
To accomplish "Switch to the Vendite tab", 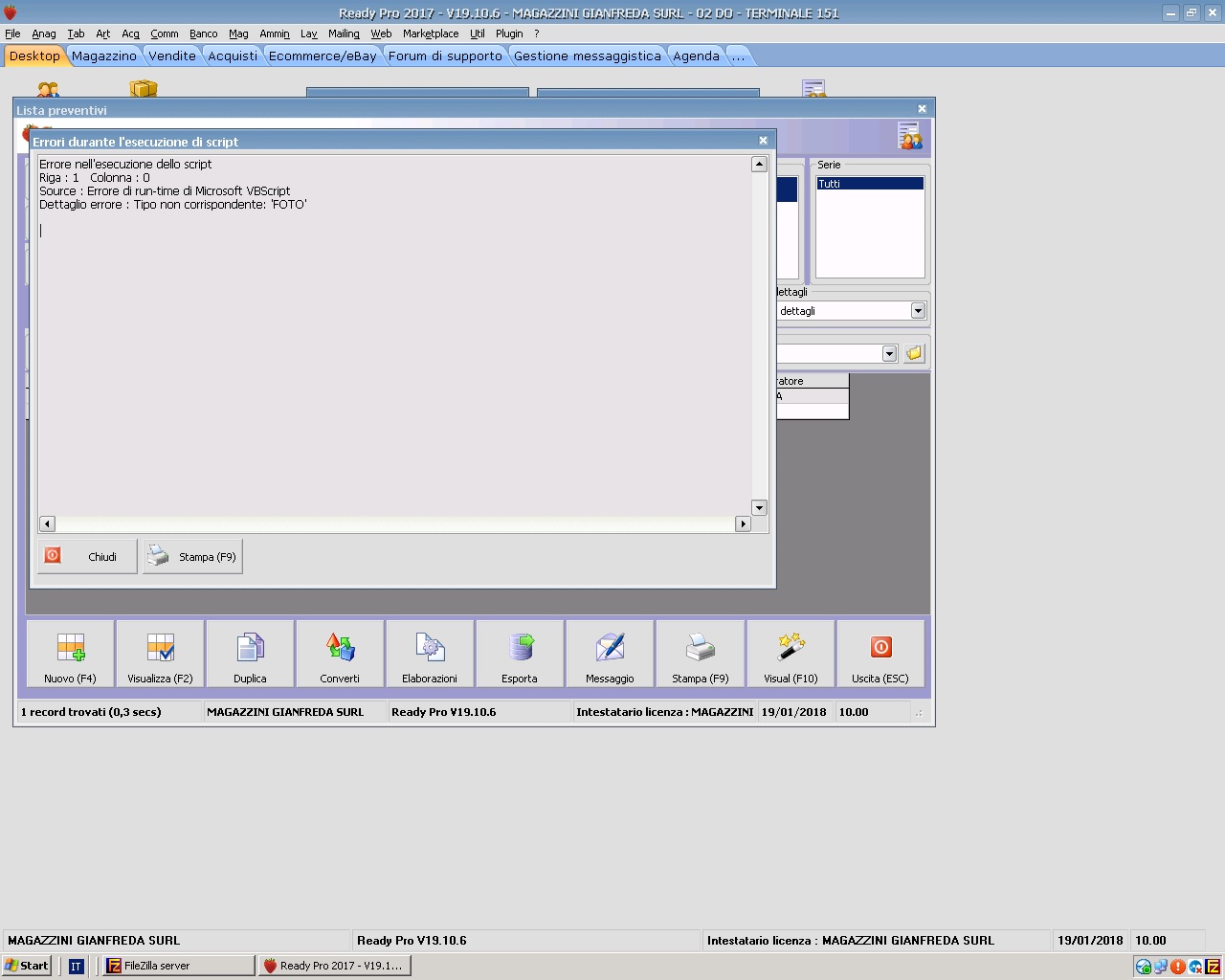I will [x=172, y=56].
